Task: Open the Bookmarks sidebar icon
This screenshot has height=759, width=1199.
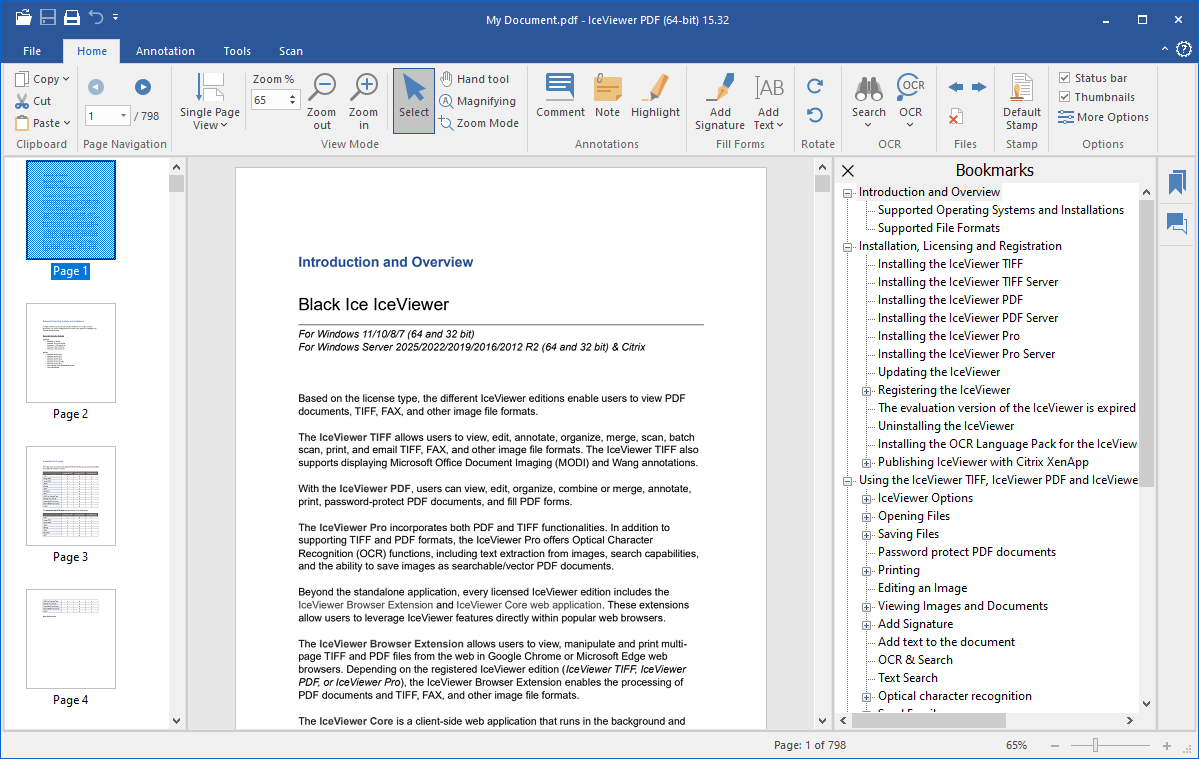Action: (x=1177, y=182)
